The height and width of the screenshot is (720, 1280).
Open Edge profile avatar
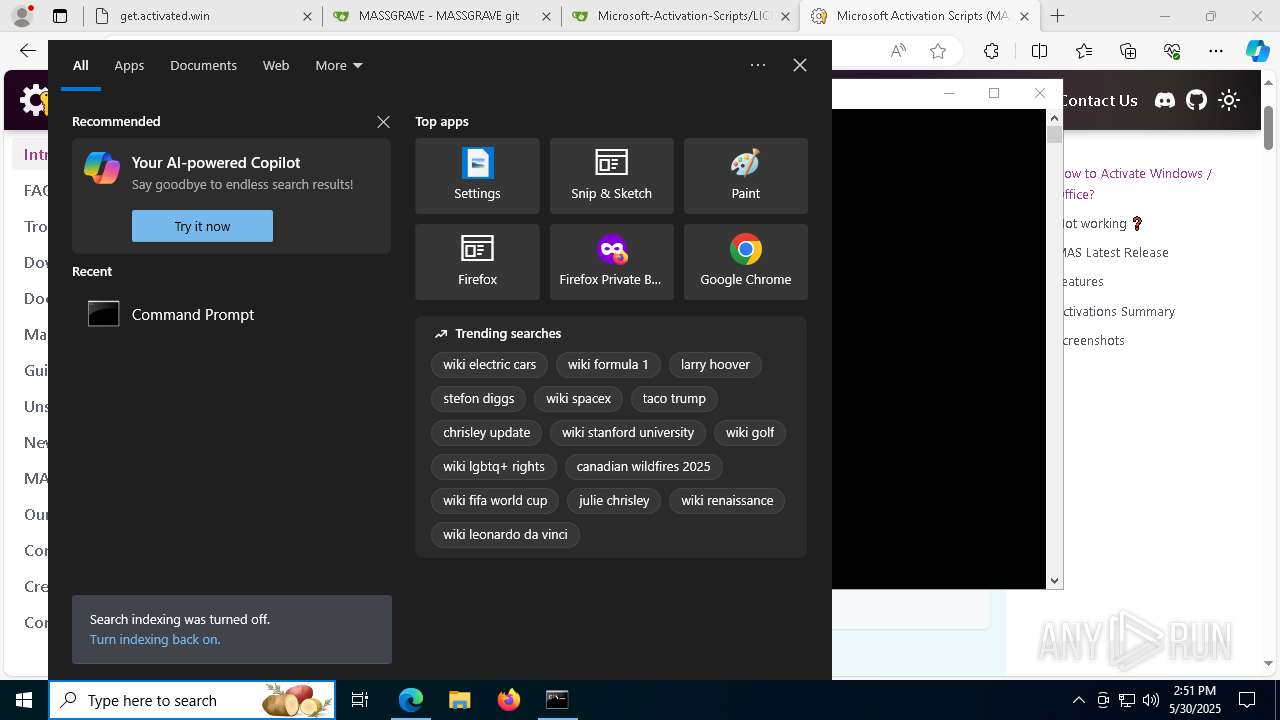pyautogui.click(x=22, y=16)
